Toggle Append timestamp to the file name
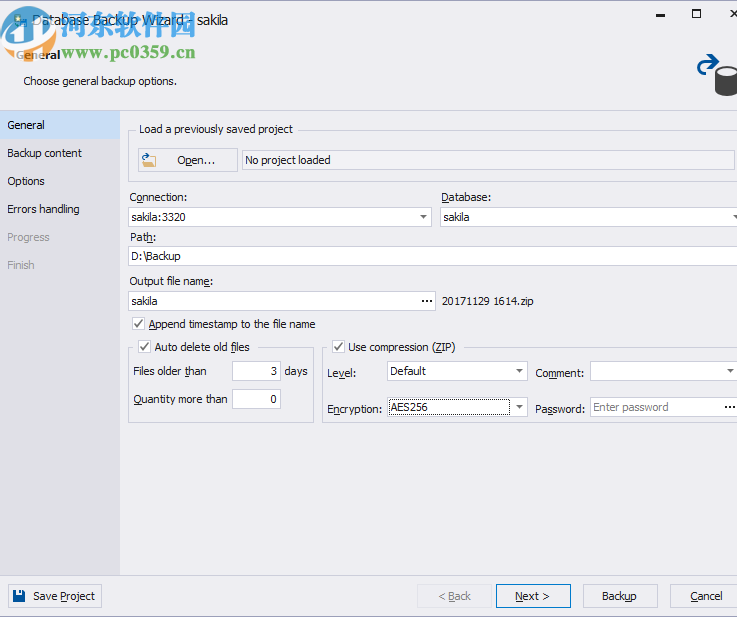 click(138, 323)
